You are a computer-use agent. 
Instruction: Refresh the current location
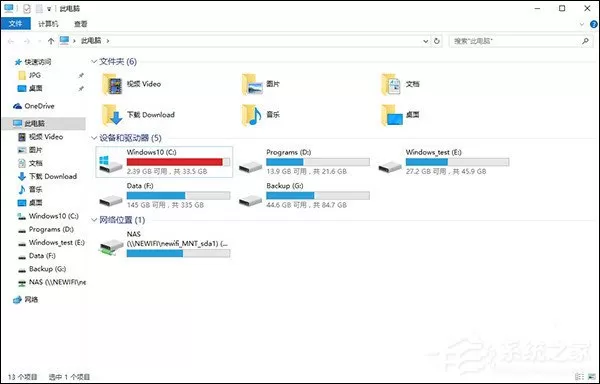437,41
